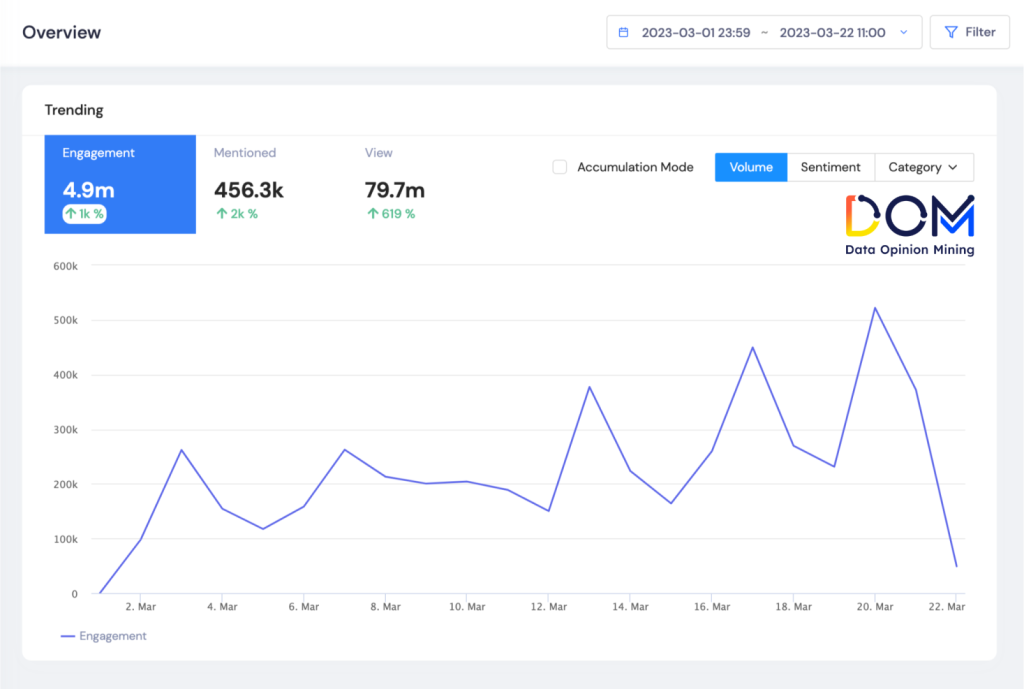Viewport: 1024px width, 689px height.
Task: Enable the Accumulation Mode checkbox
Action: [x=560, y=167]
